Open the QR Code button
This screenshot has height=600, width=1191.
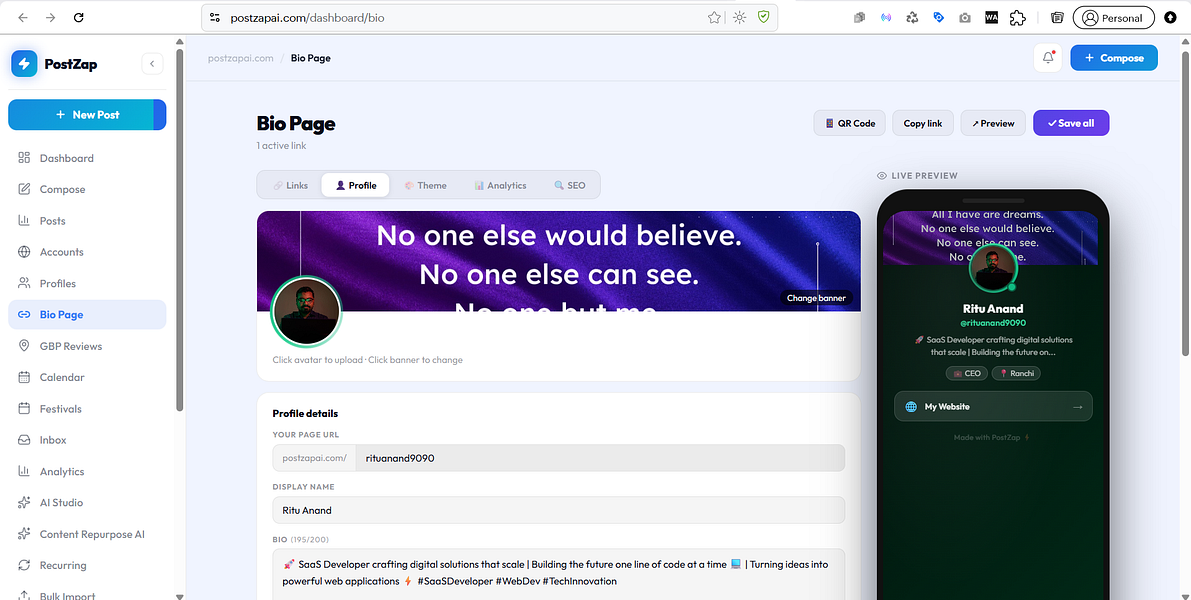click(849, 123)
